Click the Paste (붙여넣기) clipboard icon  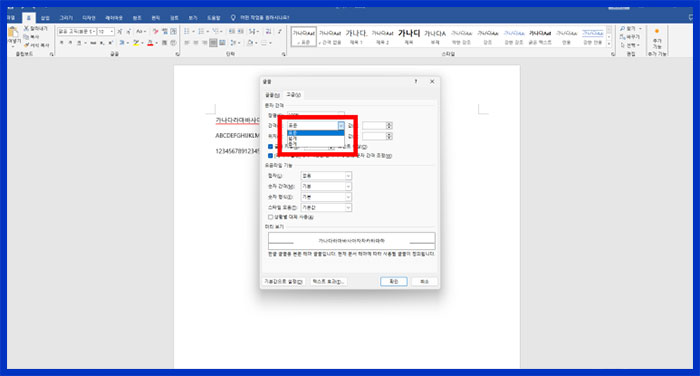click(13, 33)
